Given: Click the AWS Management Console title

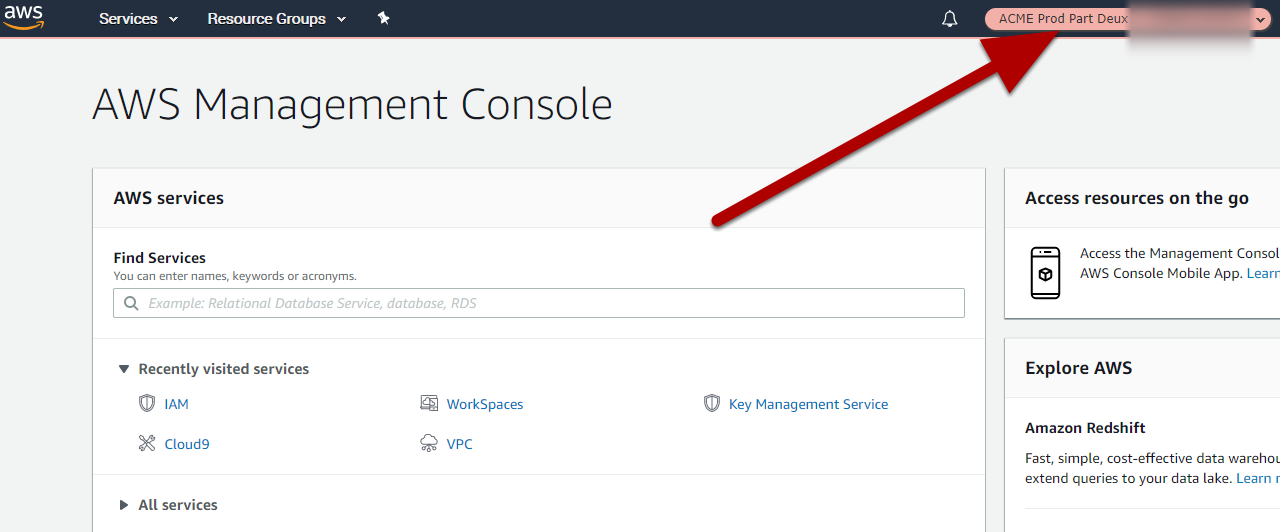Looking at the screenshot, I should tap(352, 104).
